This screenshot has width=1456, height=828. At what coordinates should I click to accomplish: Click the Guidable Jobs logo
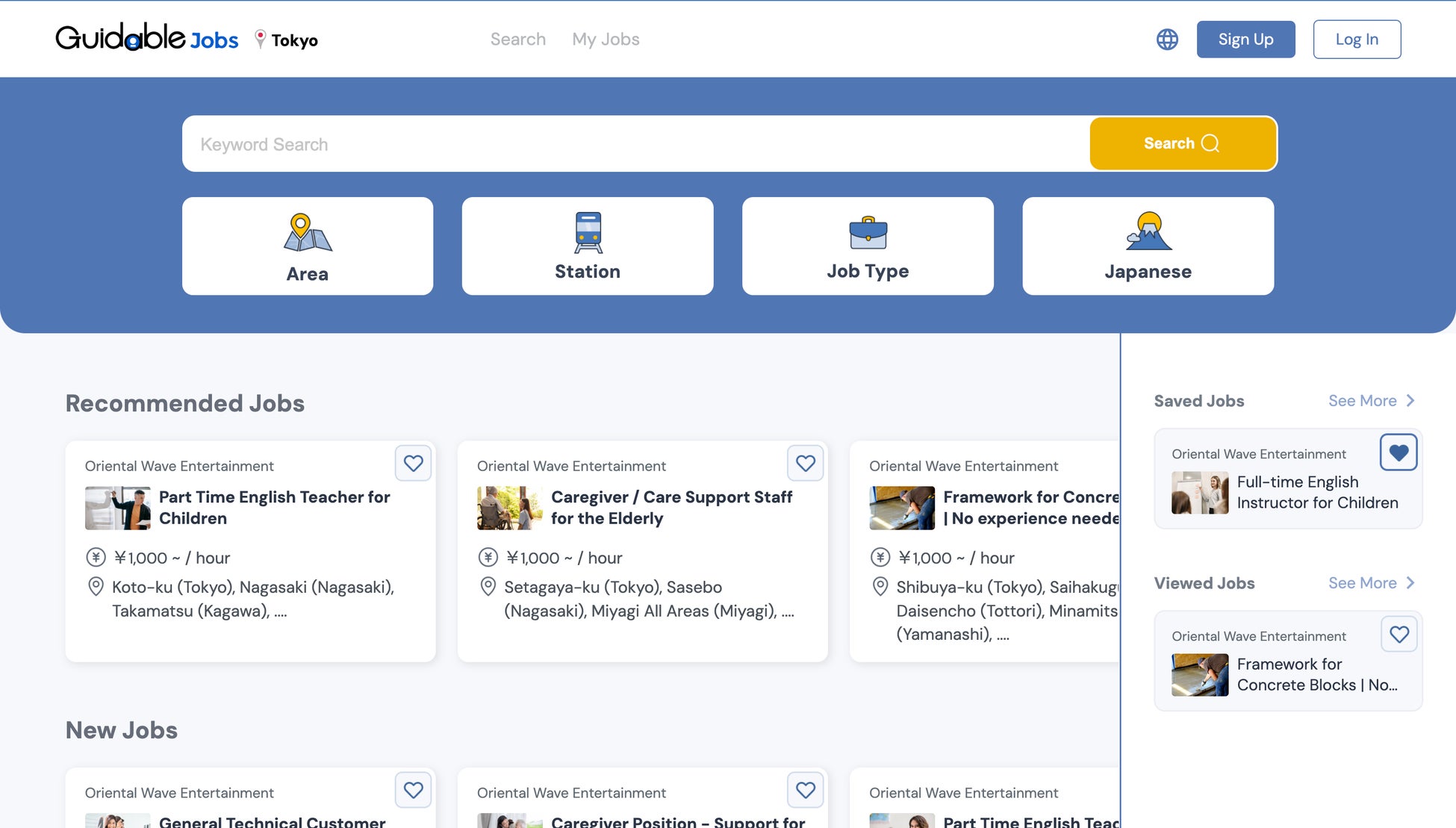147,37
